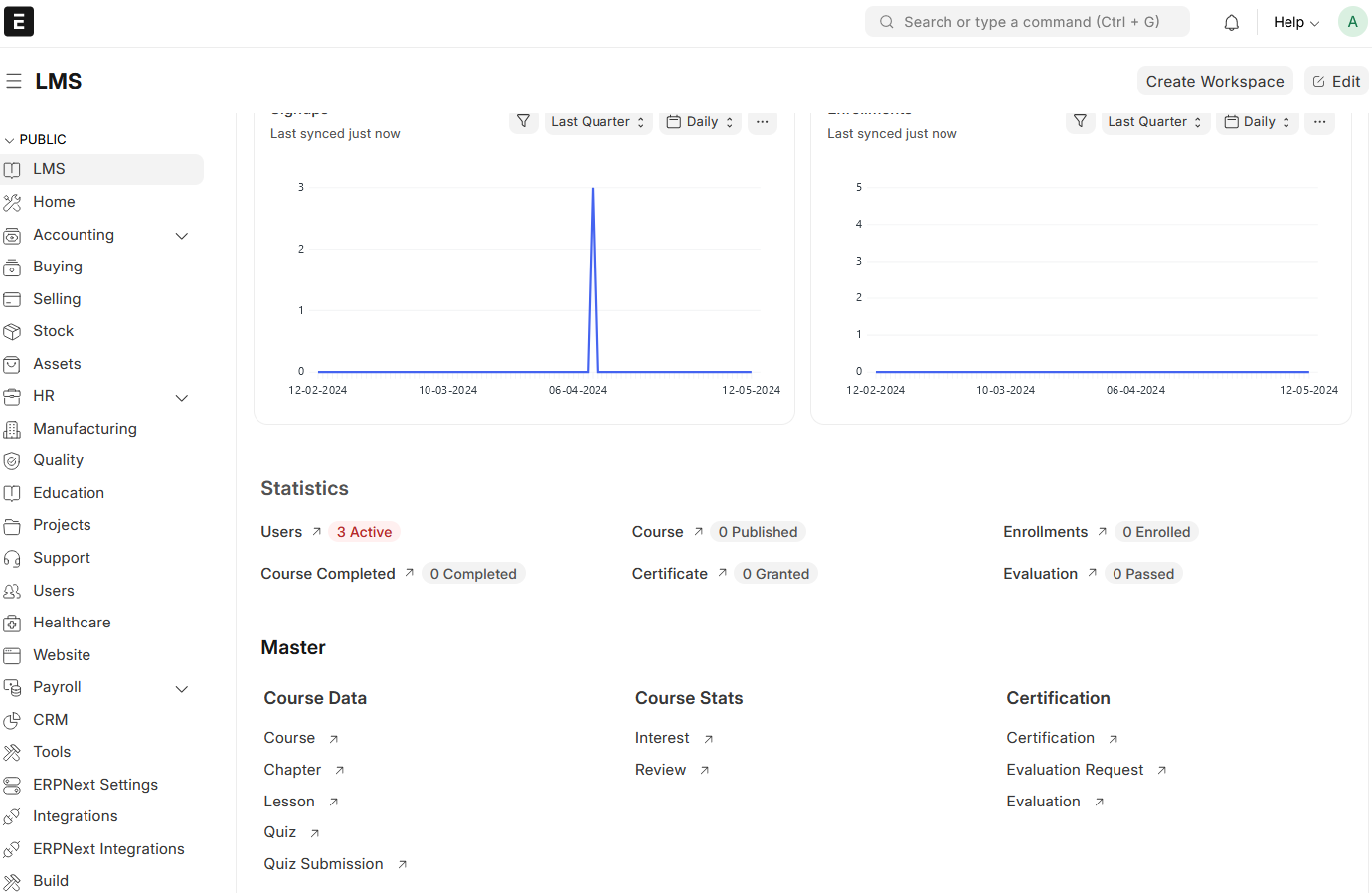The height and width of the screenshot is (893, 1372).
Task: Click the Buying sidebar icon
Action: pos(12,267)
